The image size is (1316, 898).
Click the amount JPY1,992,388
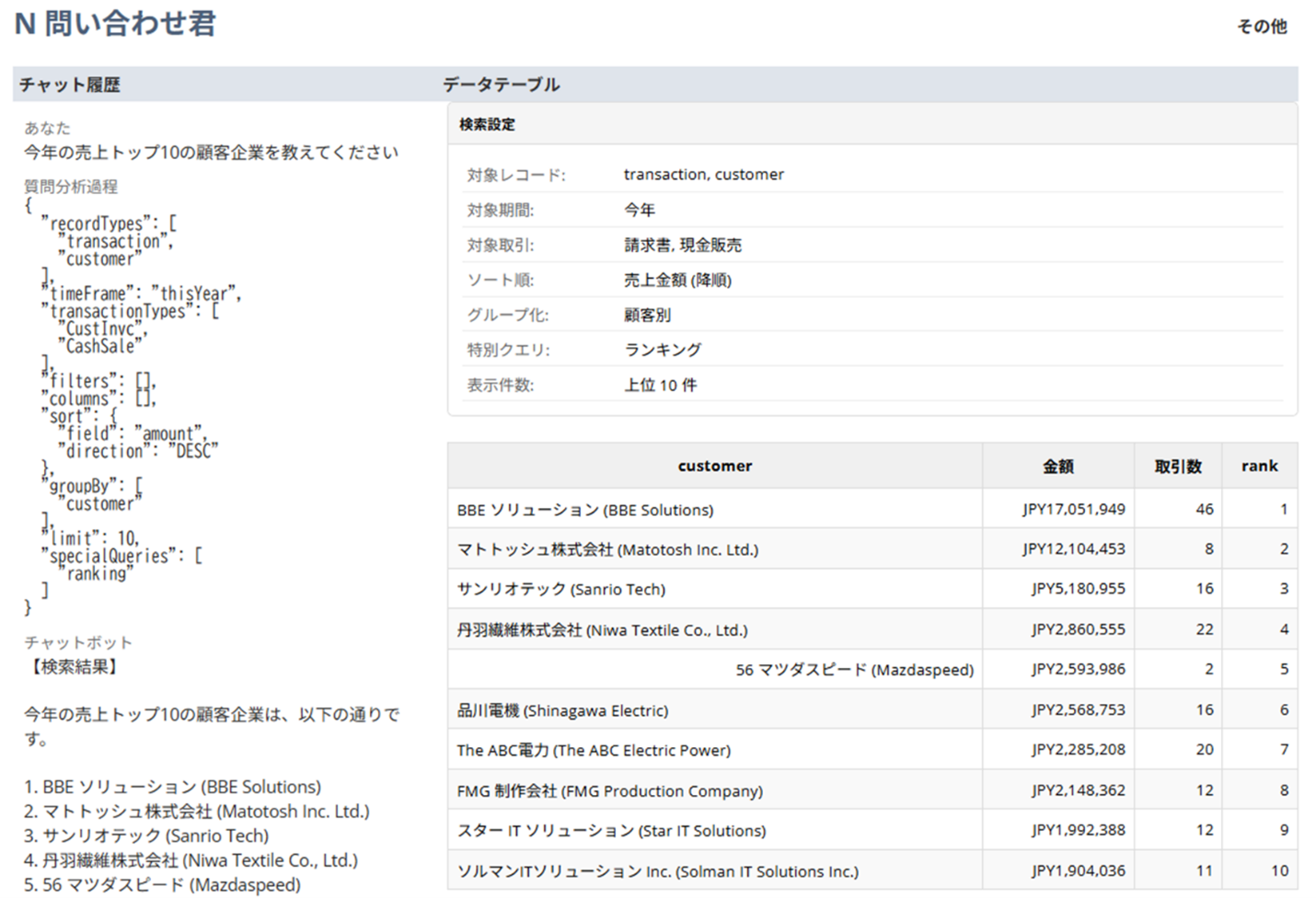coord(1078,831)
